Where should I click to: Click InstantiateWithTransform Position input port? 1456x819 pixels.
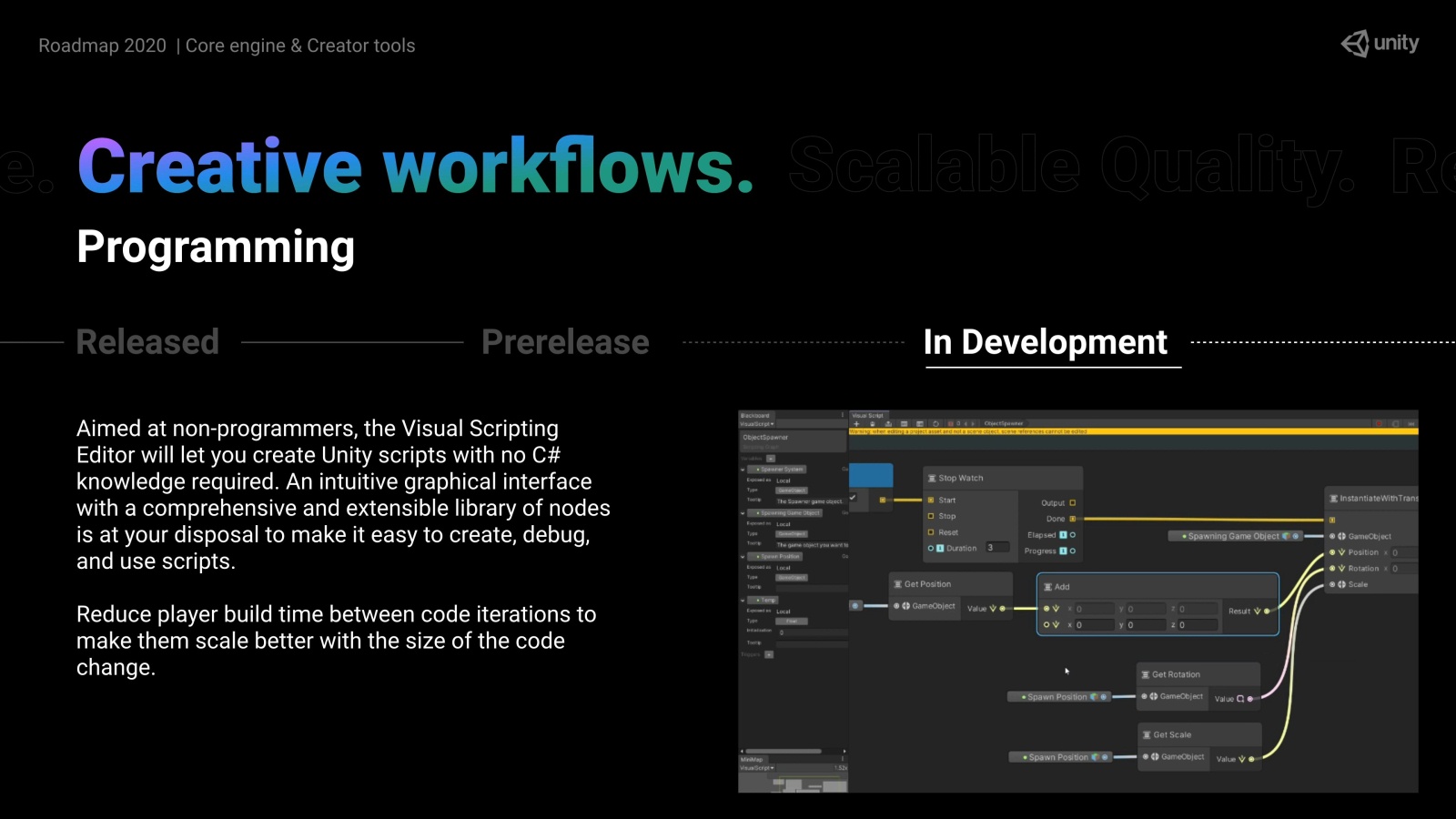(1332, 552)
